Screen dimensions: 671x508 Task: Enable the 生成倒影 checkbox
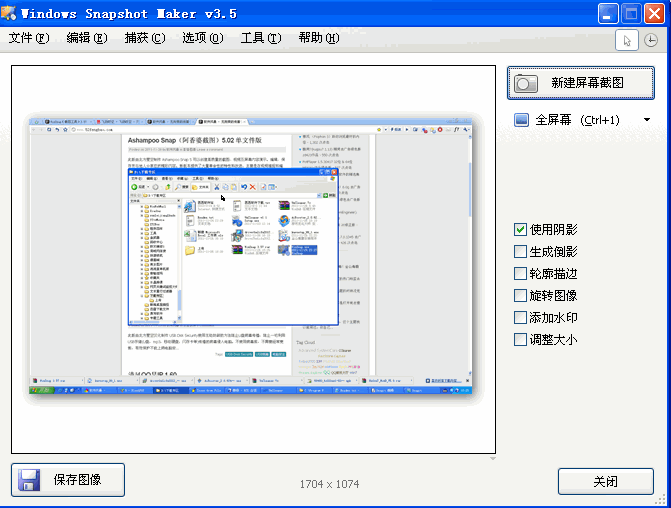tap(520, 252)
